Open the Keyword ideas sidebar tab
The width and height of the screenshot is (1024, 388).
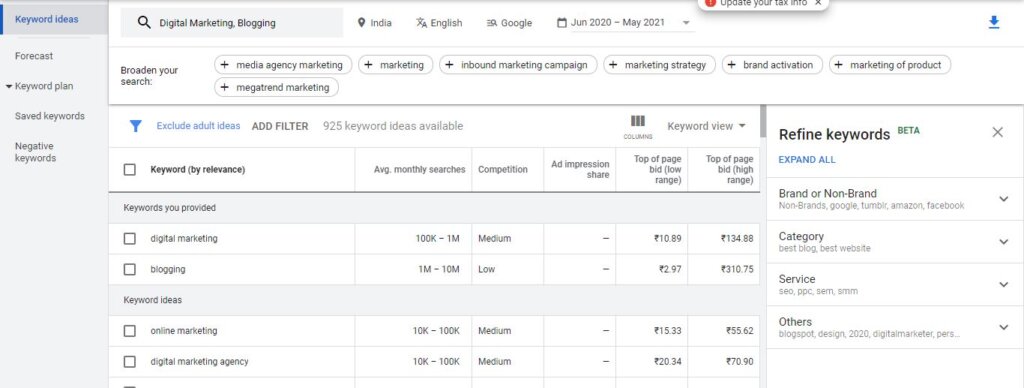(54, 20)
